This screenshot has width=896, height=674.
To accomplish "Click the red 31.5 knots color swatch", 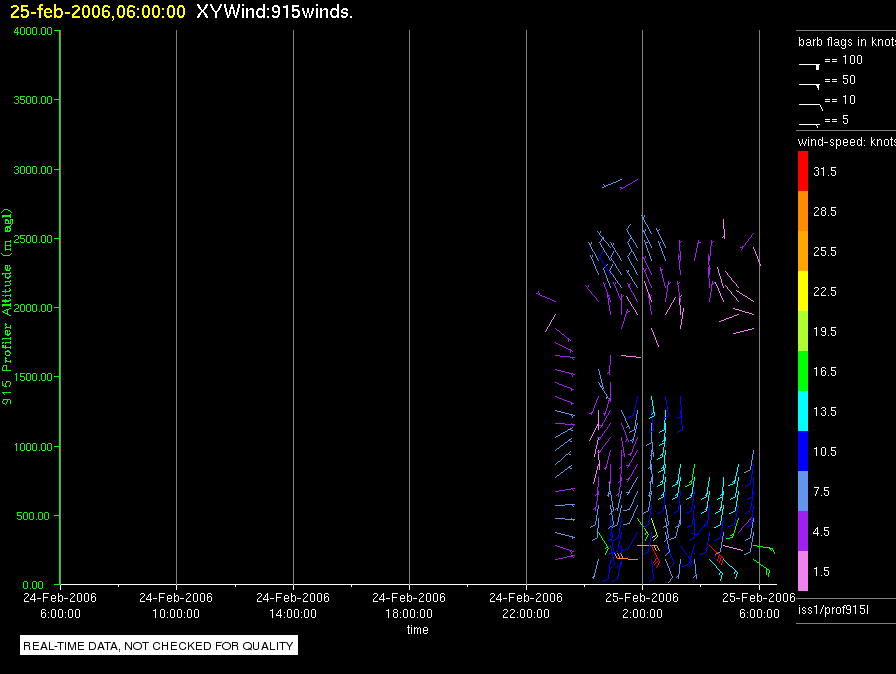I will (x=803, y=171).
